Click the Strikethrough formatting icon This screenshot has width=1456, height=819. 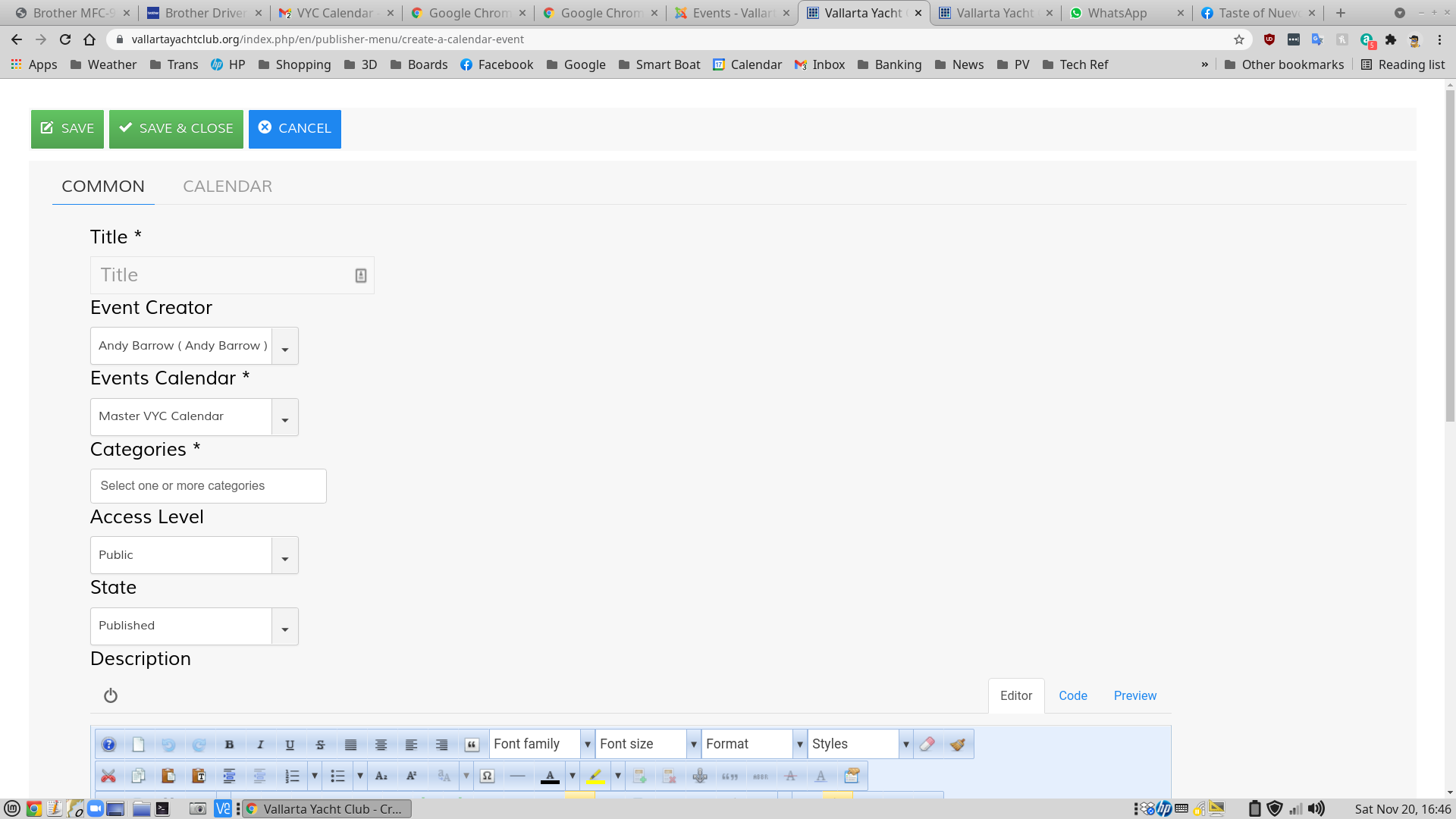[320, 744]
